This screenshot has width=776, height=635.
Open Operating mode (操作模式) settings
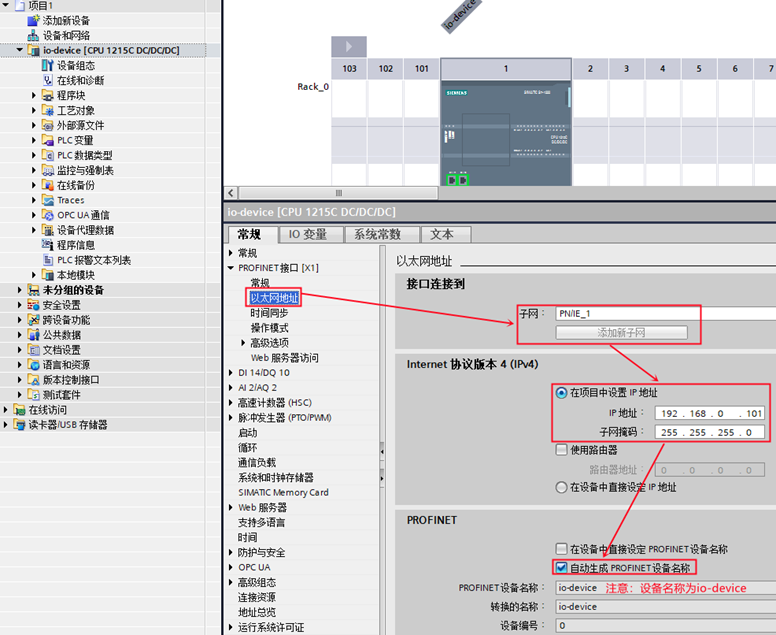(269, 328)
